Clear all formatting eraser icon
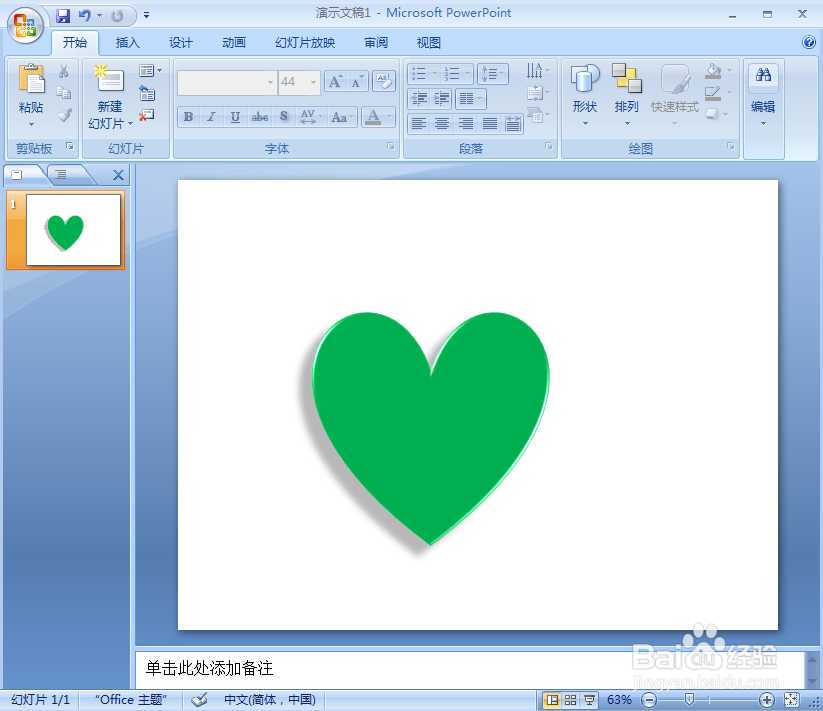 [384, 82]
